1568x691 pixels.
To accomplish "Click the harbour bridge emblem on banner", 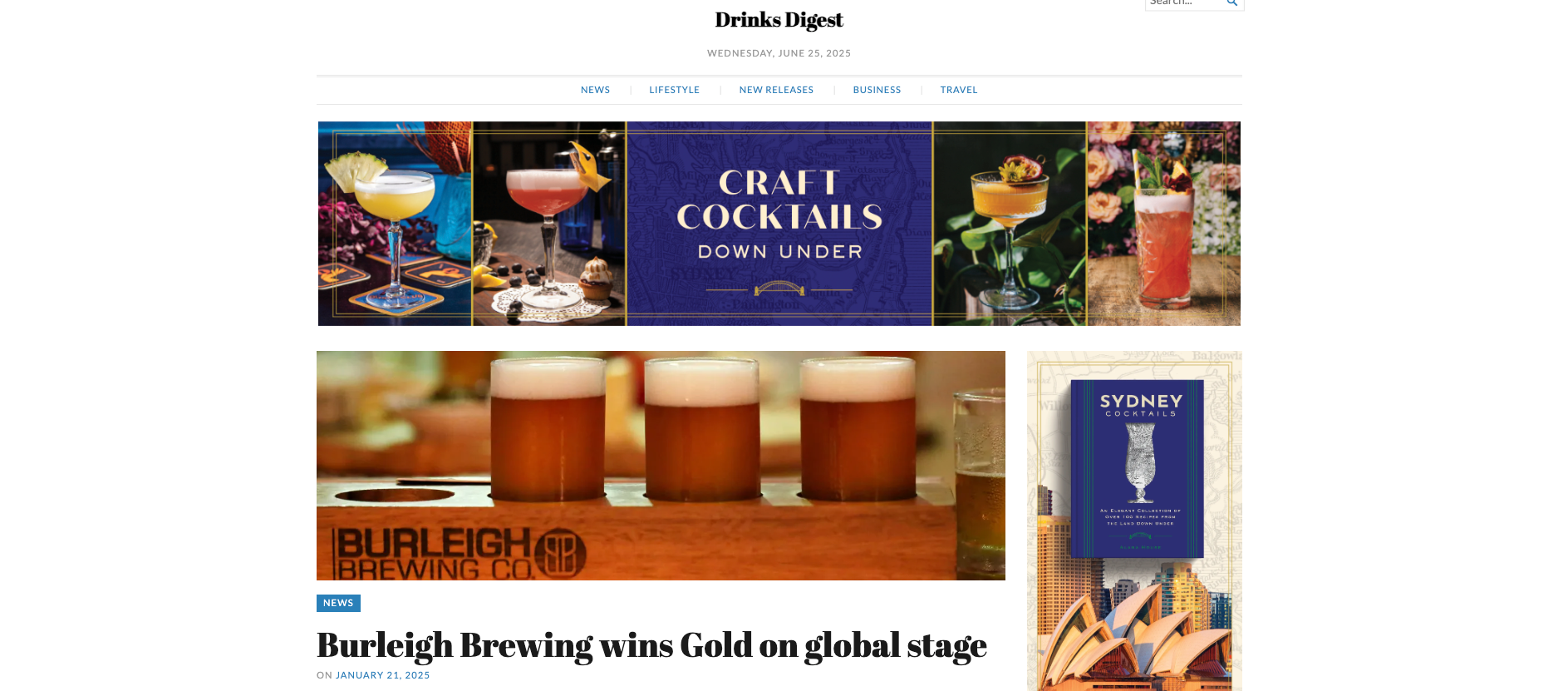I will tap(779, 289).
